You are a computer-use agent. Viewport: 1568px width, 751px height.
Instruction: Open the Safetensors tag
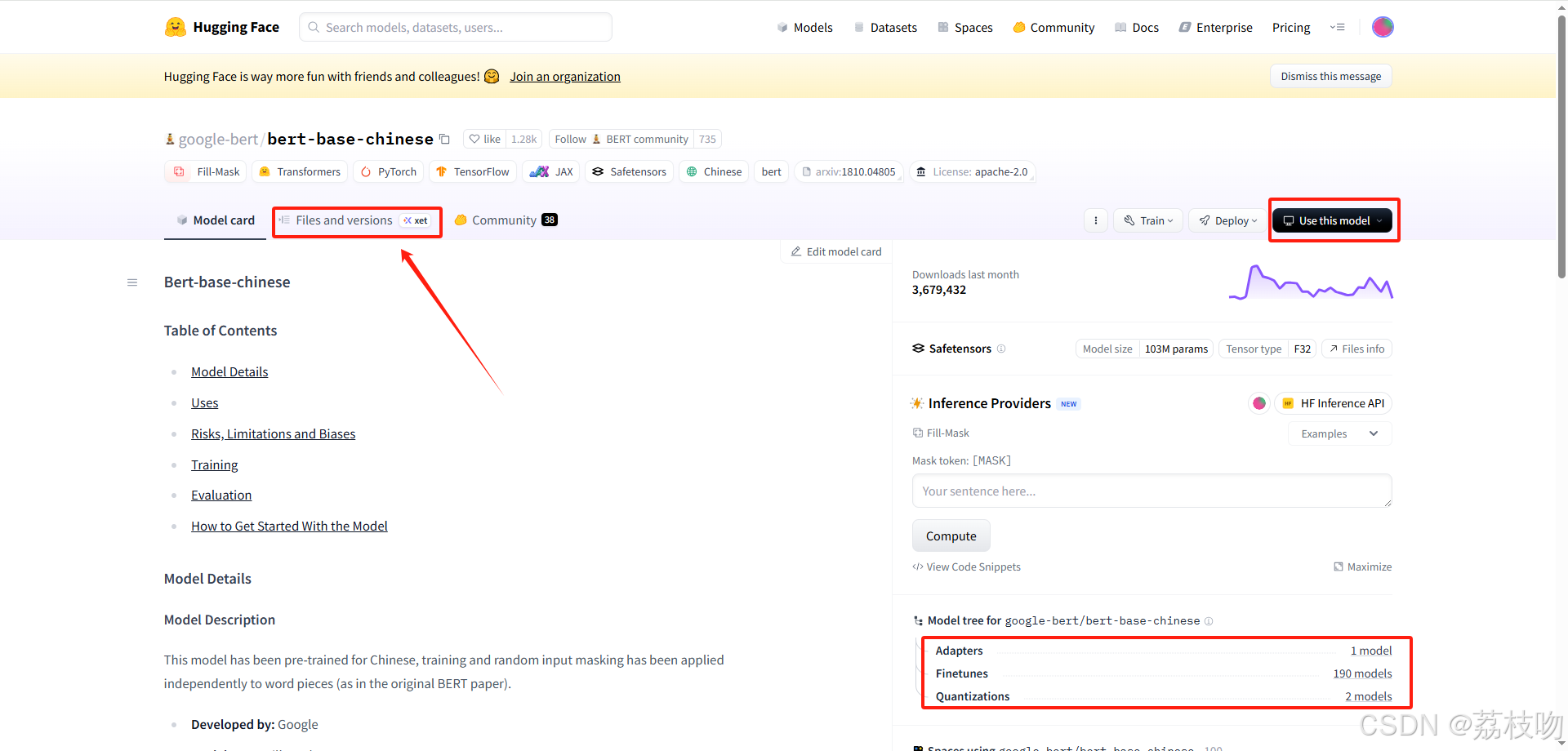pyautogui.click(x=630, y=171)
